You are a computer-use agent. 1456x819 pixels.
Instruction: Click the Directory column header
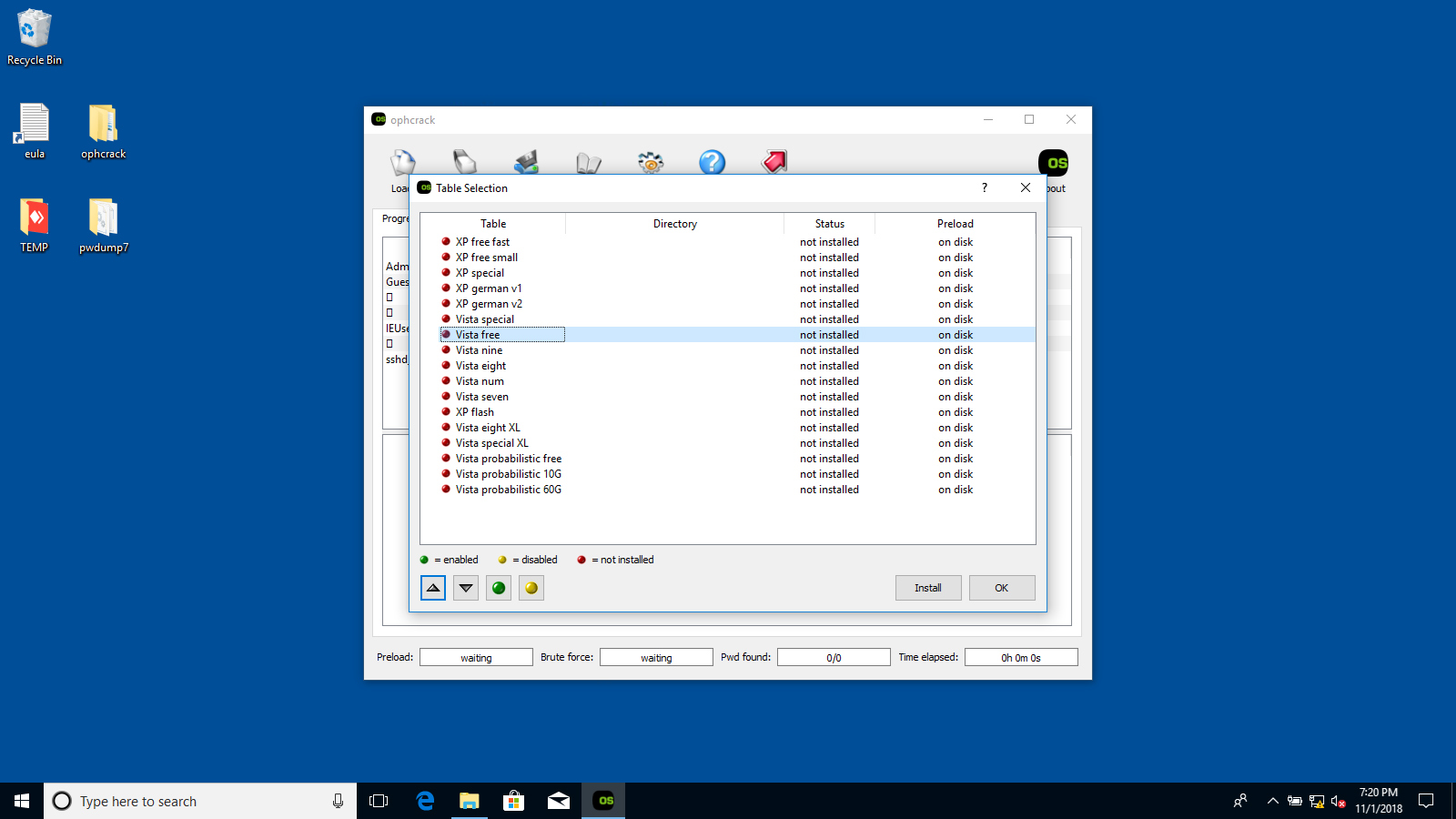(x=675, y=224)
